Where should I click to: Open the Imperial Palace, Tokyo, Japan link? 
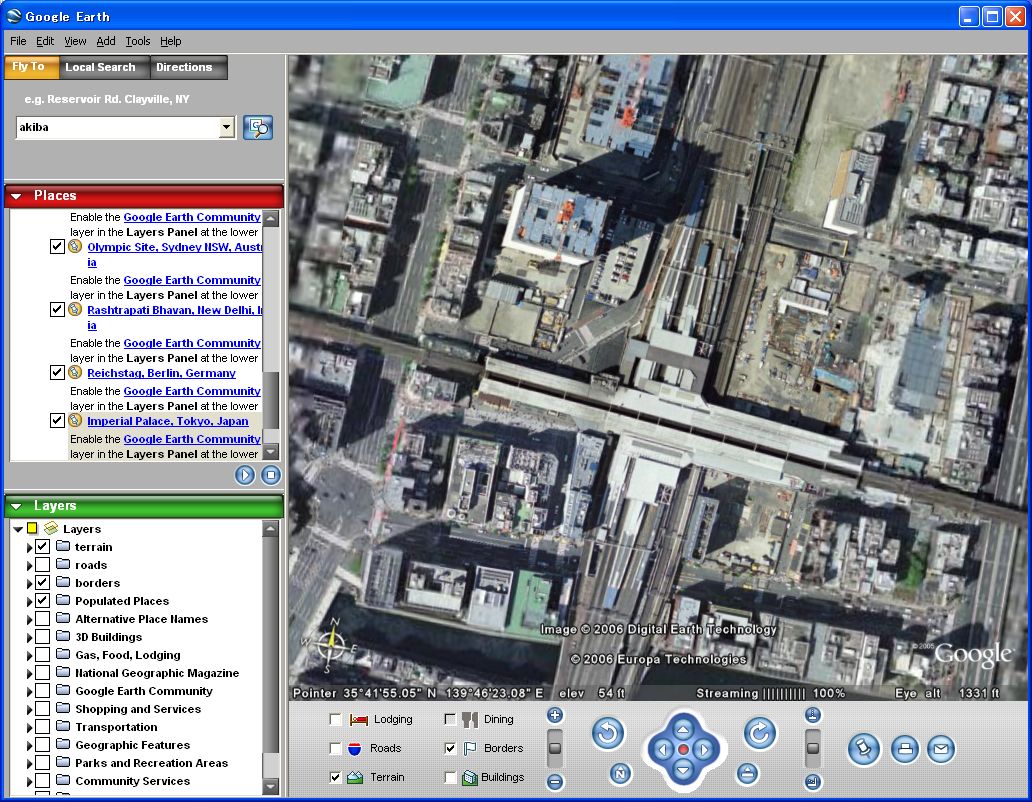coord(167,421)
